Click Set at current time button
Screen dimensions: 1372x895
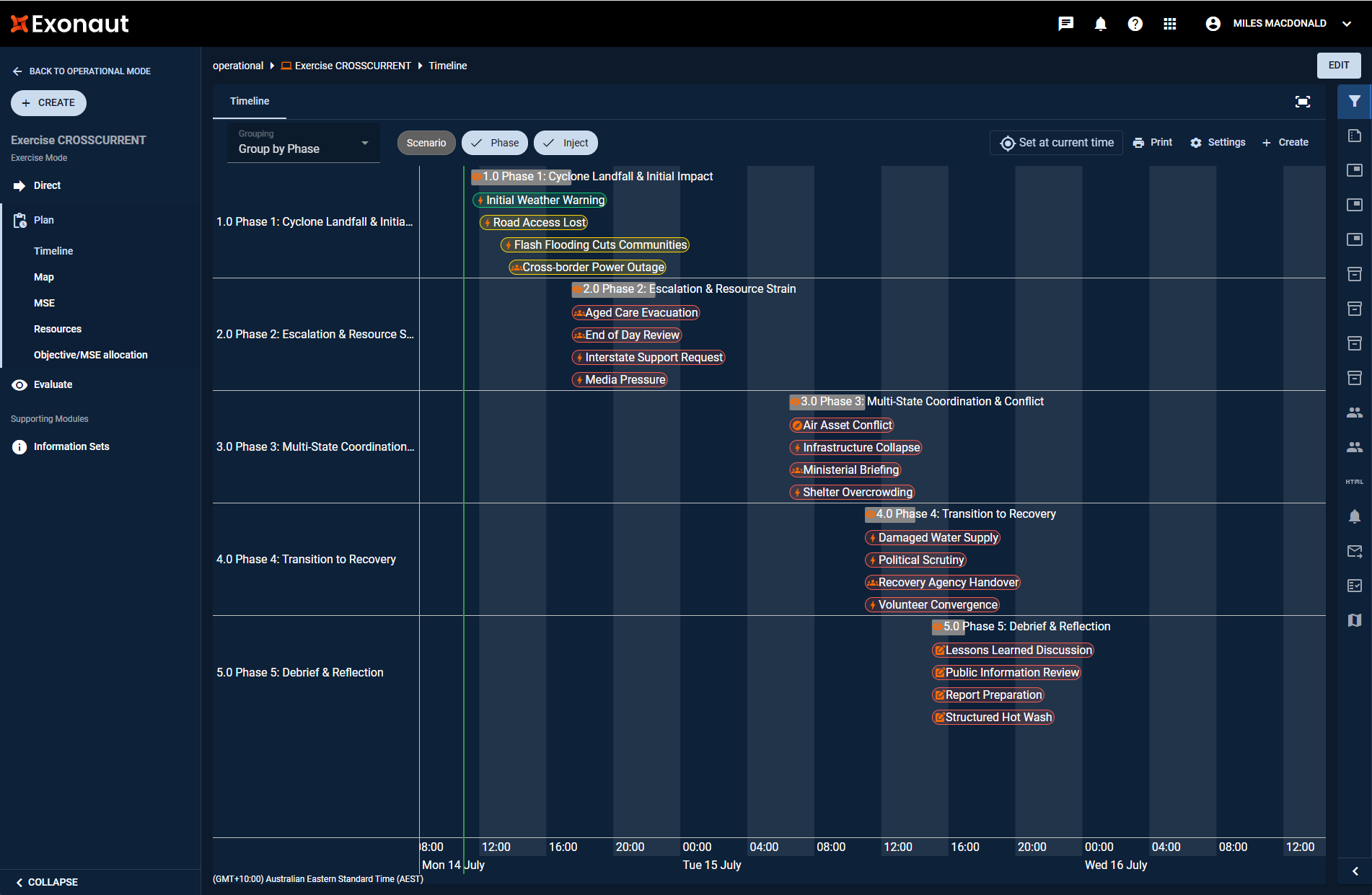[x=1056, y=143]
